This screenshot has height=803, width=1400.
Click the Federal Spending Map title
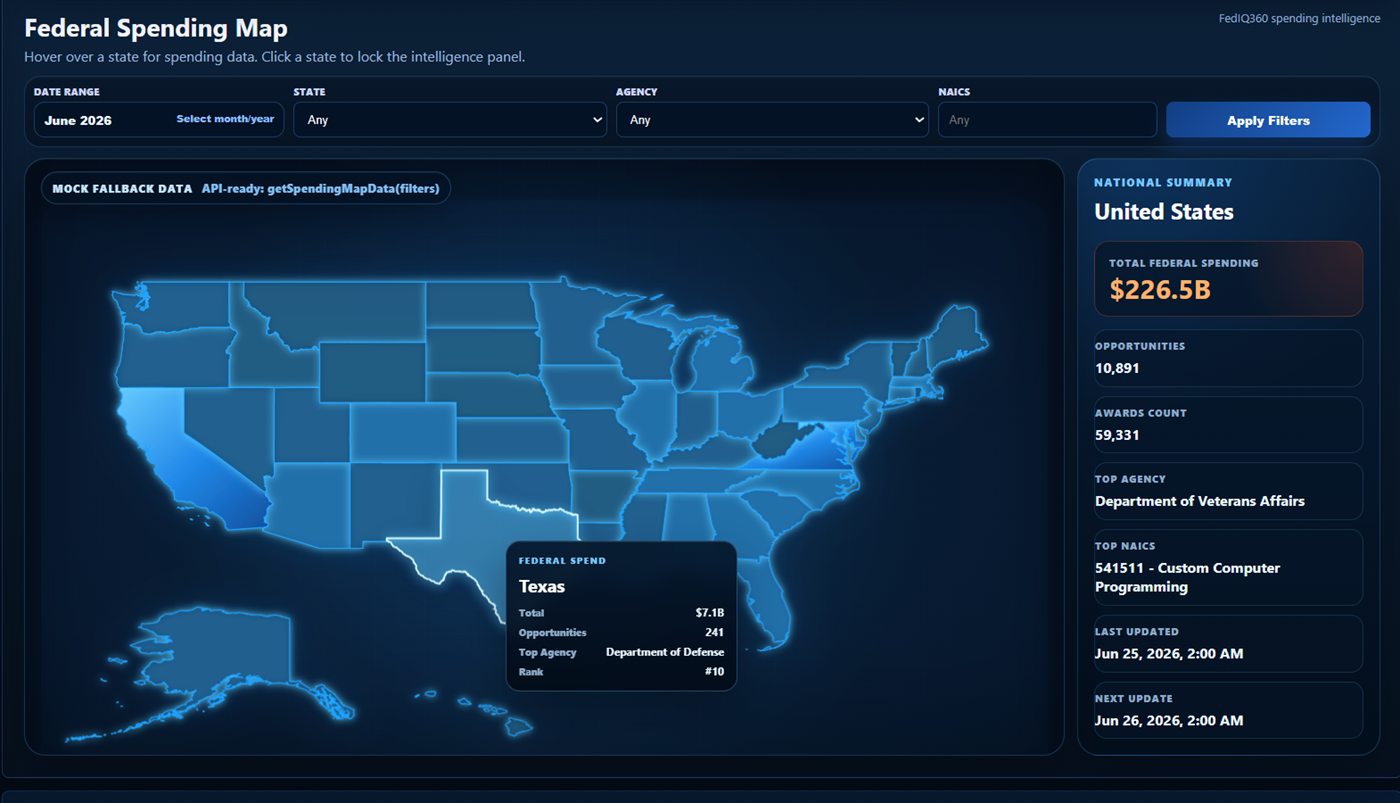pos(156,28)
